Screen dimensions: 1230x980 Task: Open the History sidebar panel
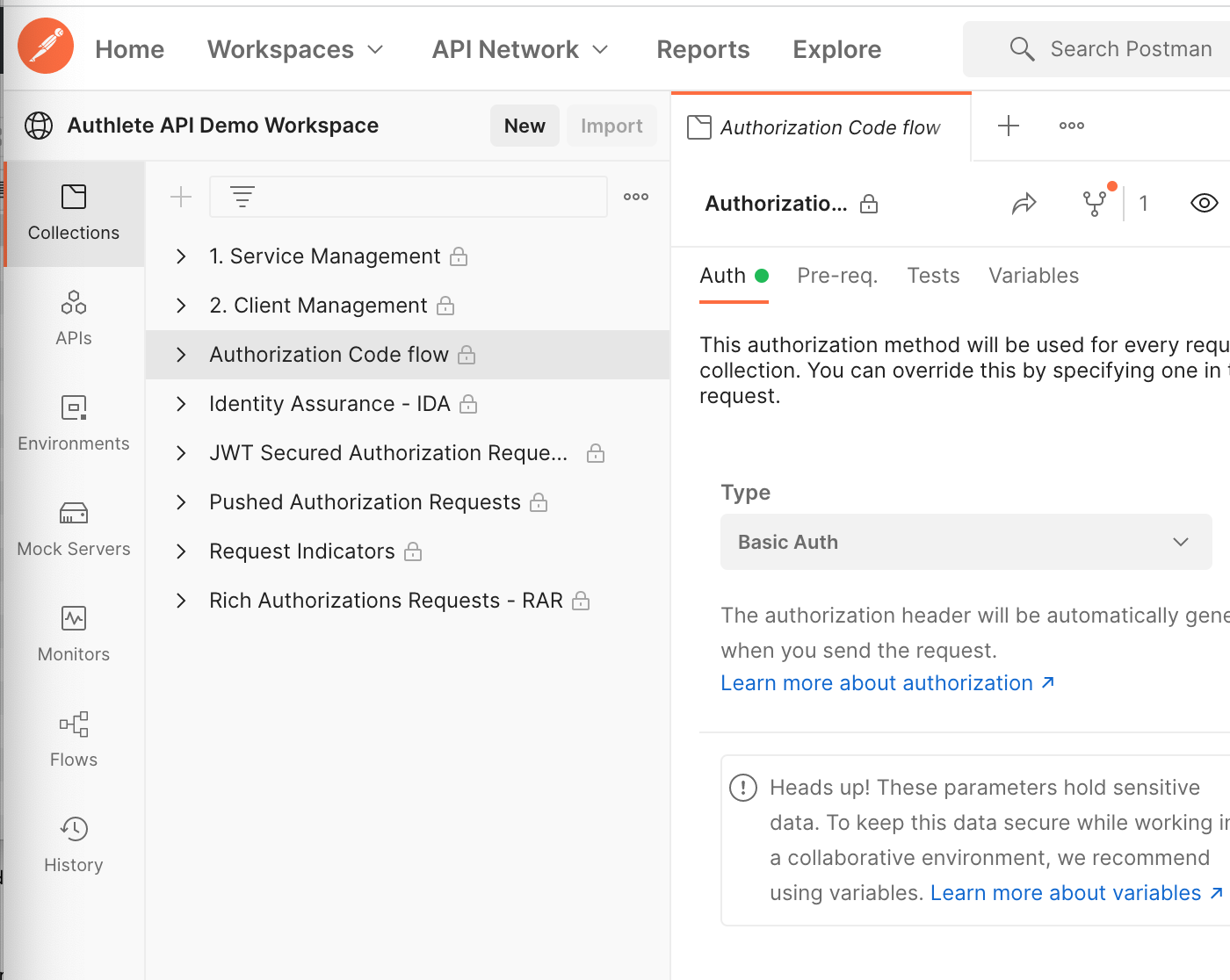click(x=74, y=846)
